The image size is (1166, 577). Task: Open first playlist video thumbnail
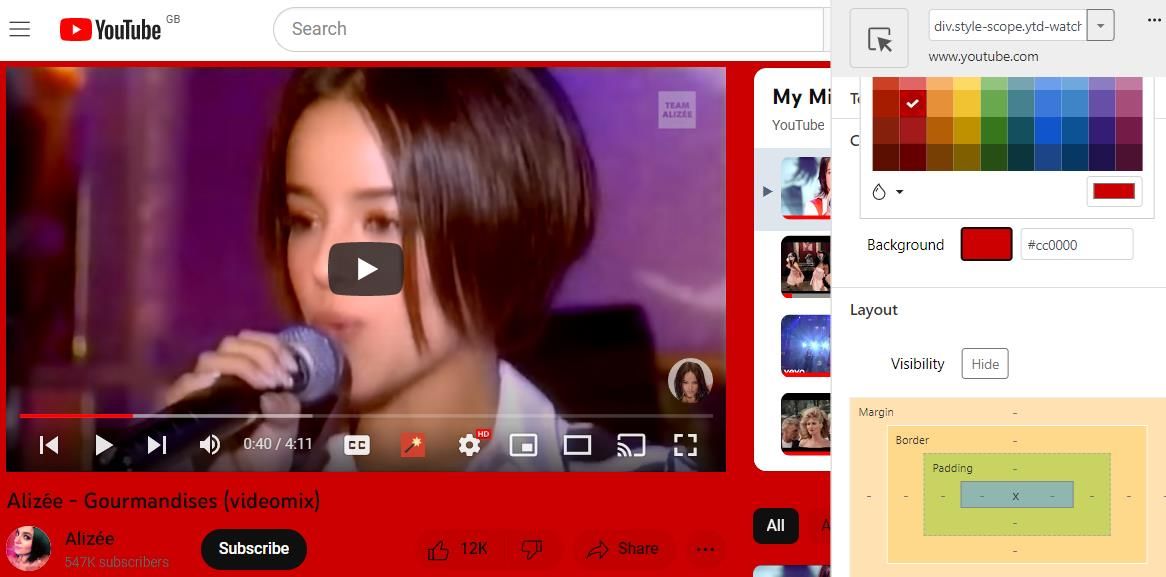[805, 188]
